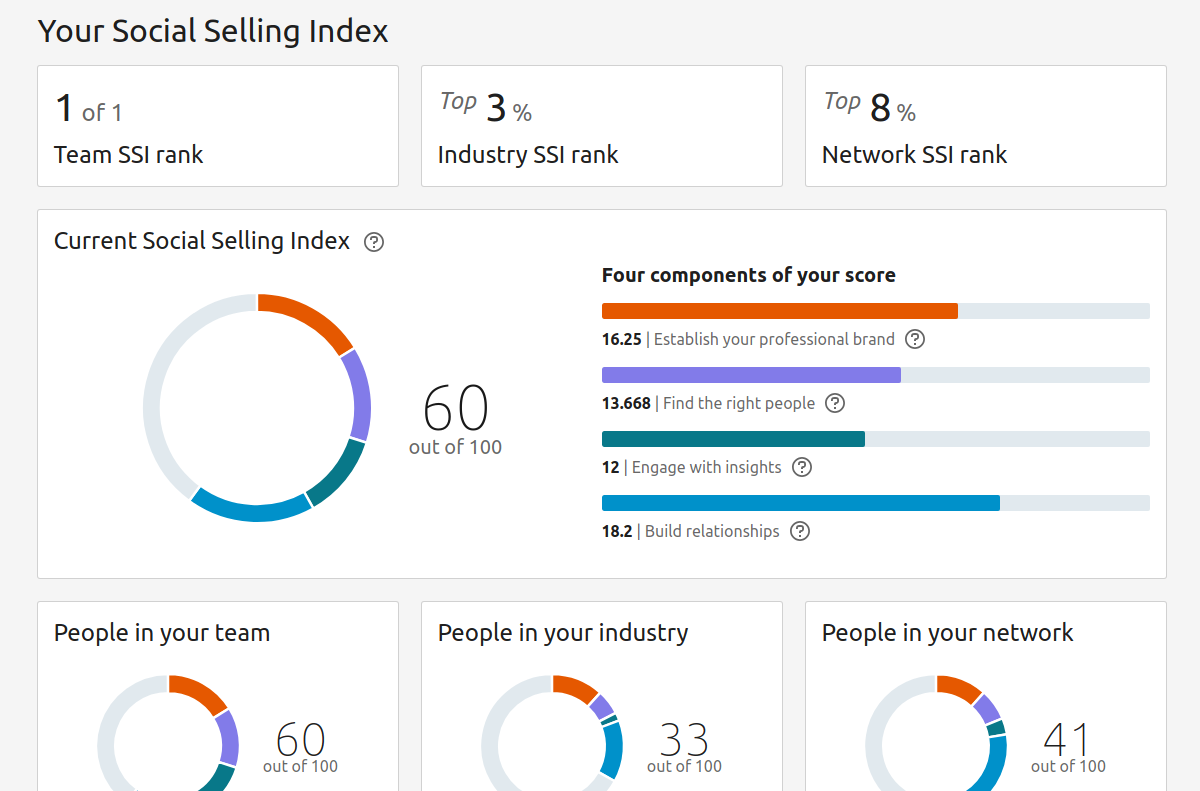1200x791 pixels.
Task: Open Build relationships help tooltip icon
Action: tap(800, 531)
